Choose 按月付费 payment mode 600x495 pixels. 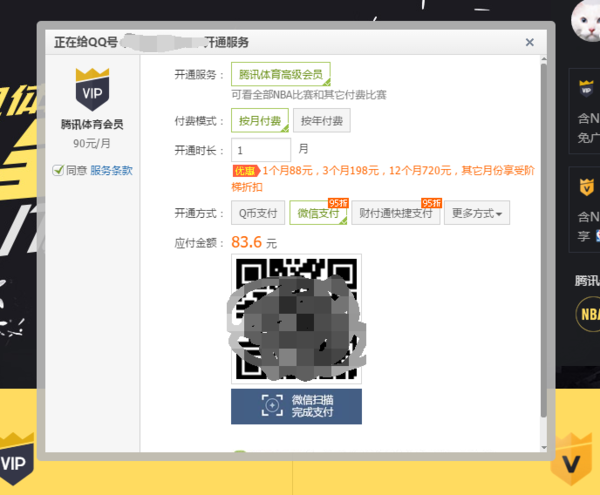pos(260,120)
